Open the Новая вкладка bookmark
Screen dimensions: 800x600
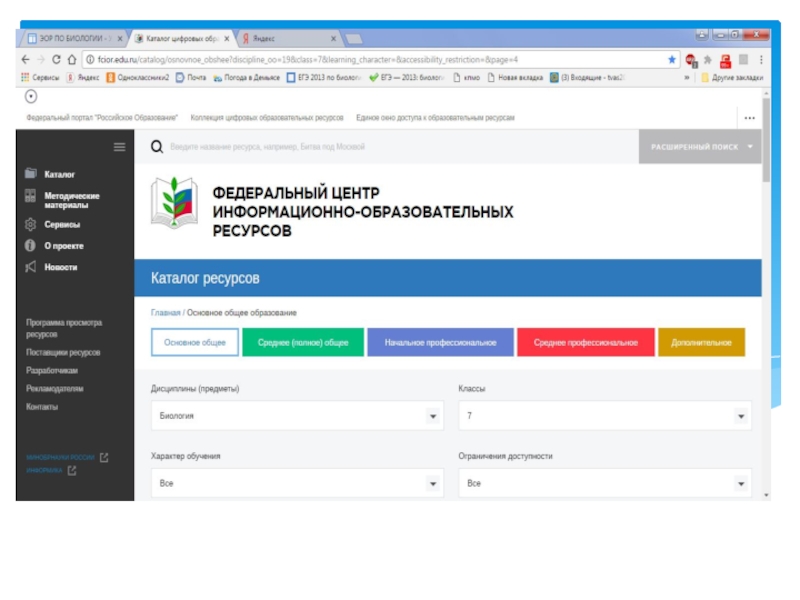tap(515, 78)
